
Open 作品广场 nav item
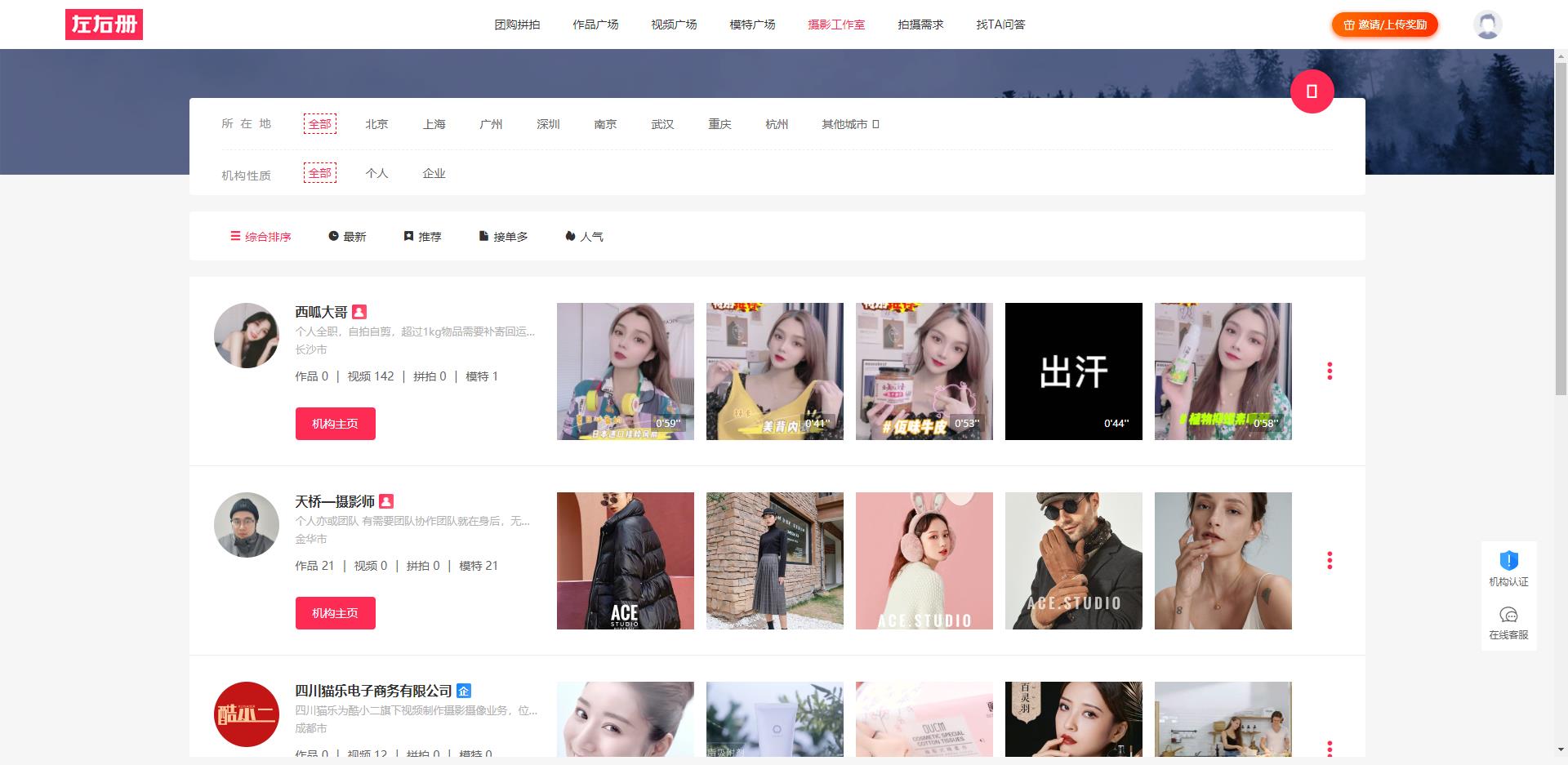point(595,24)
